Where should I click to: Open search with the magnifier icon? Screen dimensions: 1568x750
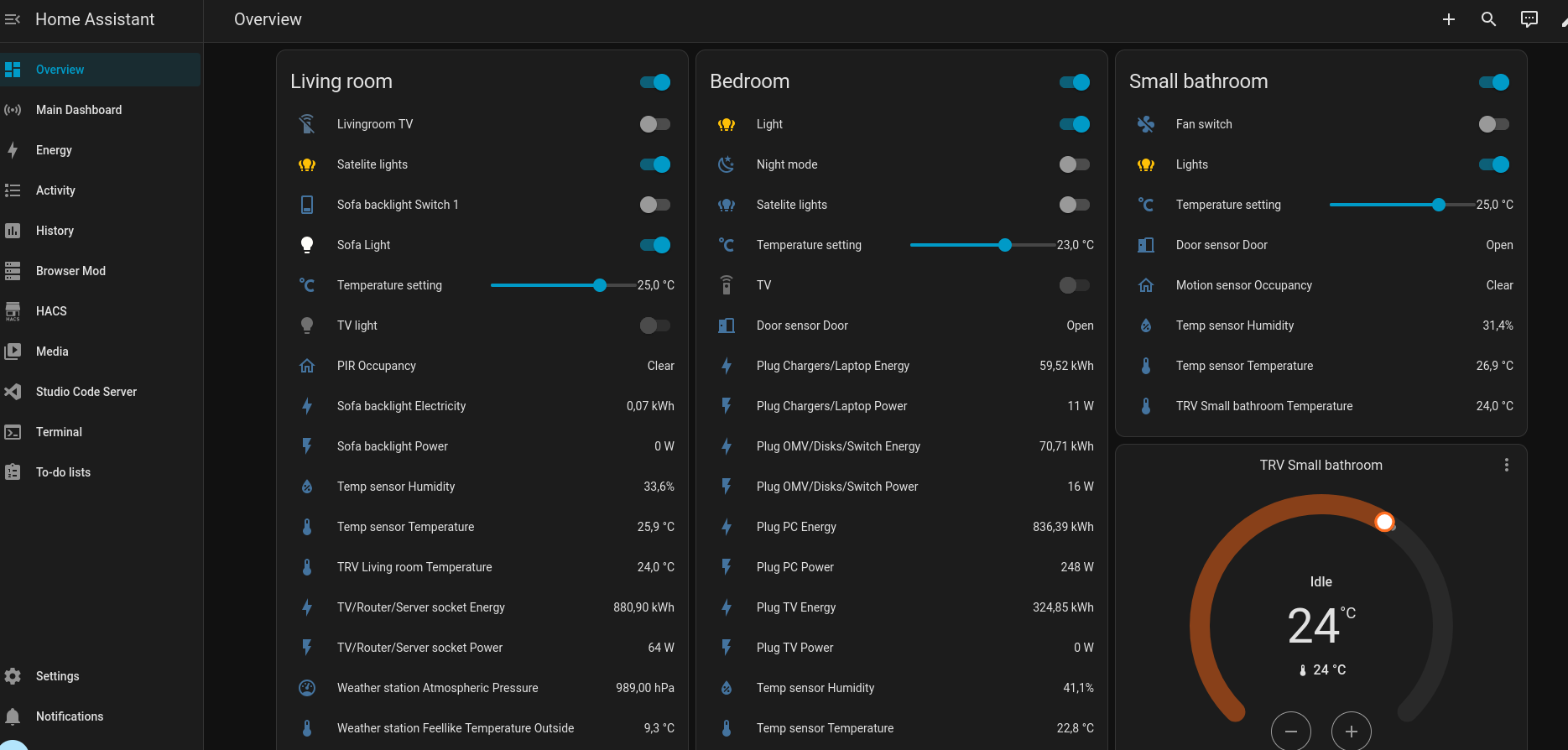pyautogui.click(x=1488, y=19)
